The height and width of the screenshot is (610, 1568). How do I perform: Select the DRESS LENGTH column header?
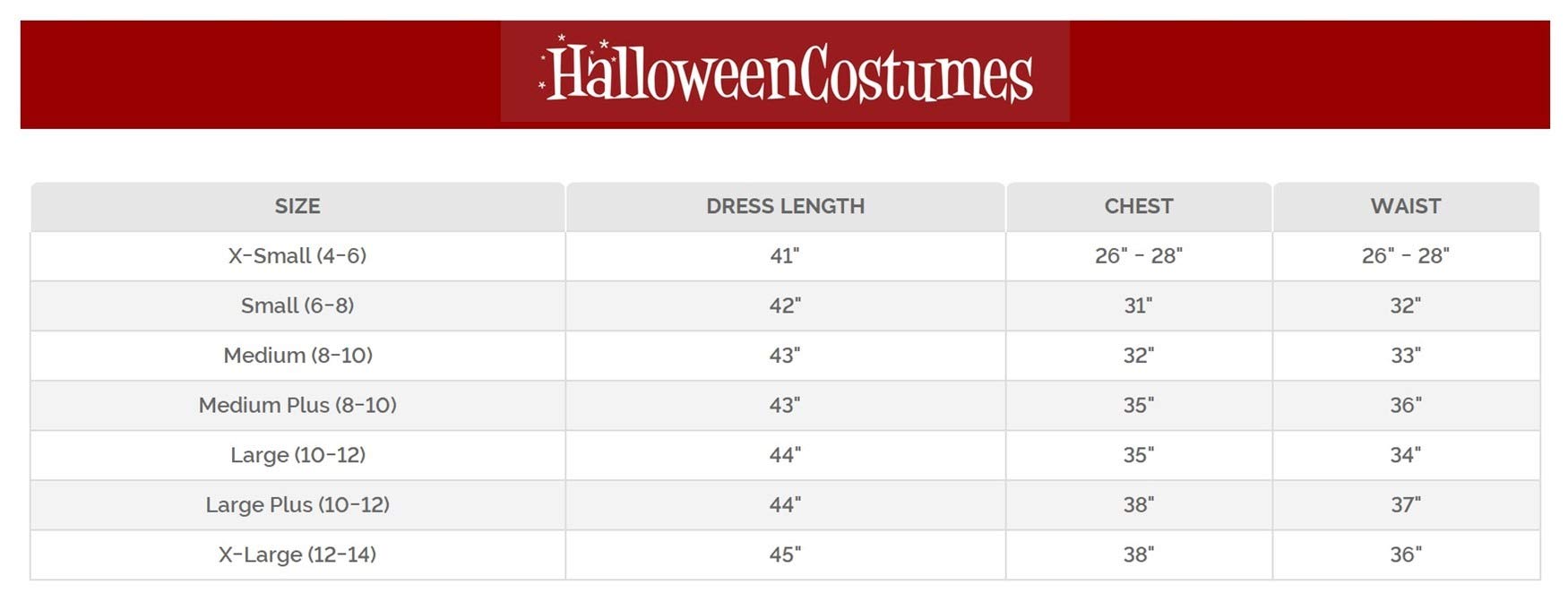click(785, 207)
